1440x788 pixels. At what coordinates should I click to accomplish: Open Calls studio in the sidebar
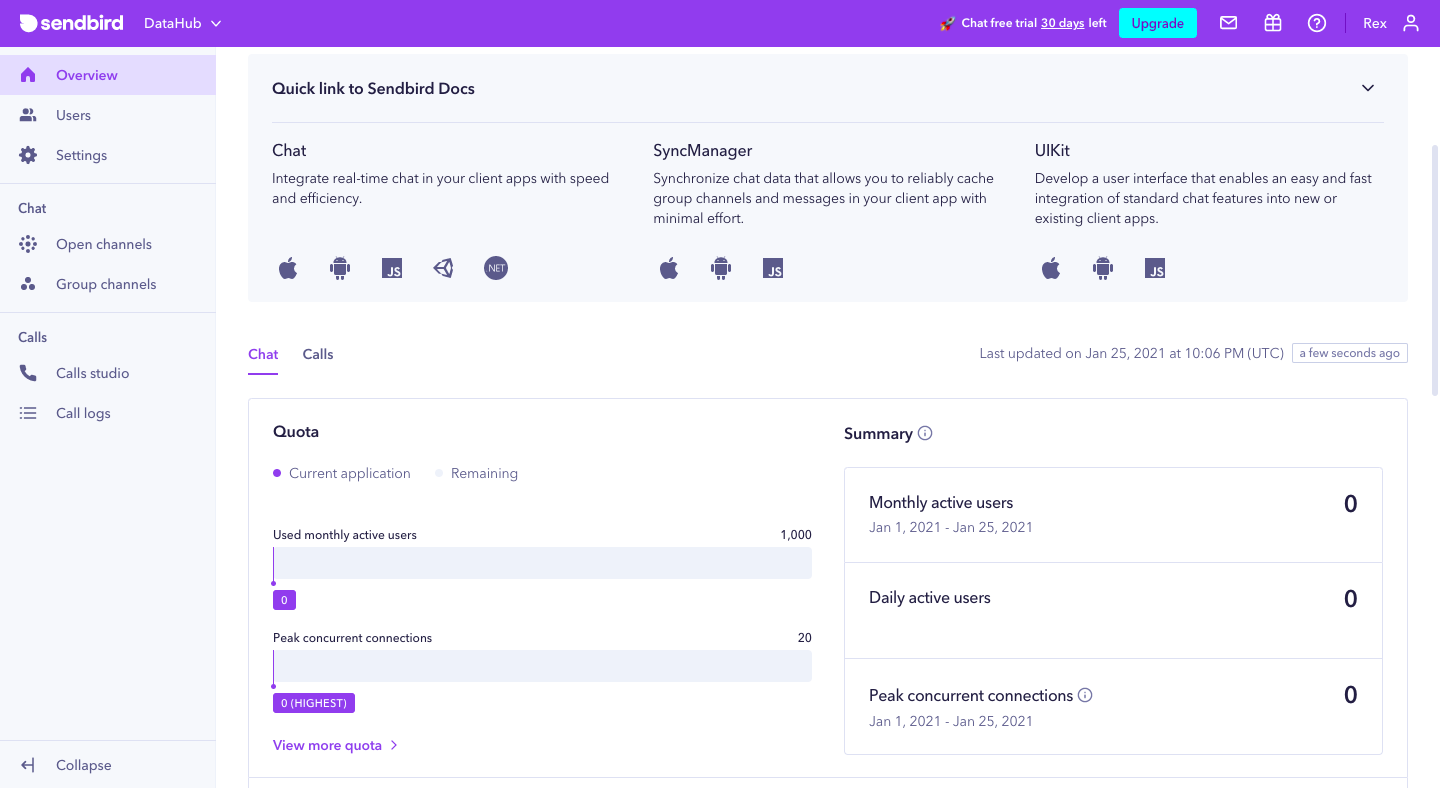tap(107, 373)
